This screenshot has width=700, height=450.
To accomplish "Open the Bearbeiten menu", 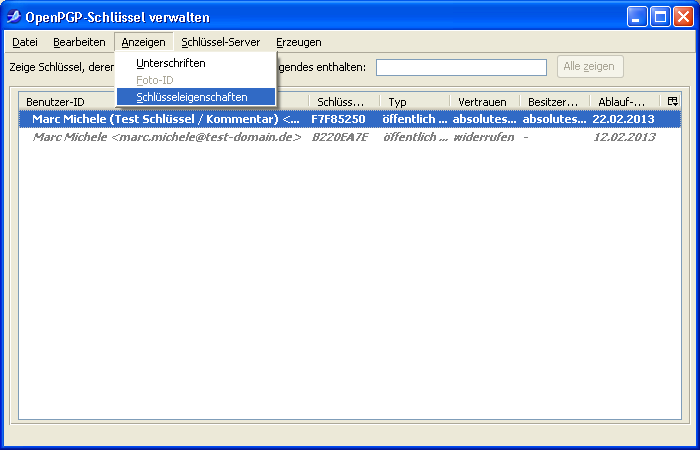I will point(79,42).
